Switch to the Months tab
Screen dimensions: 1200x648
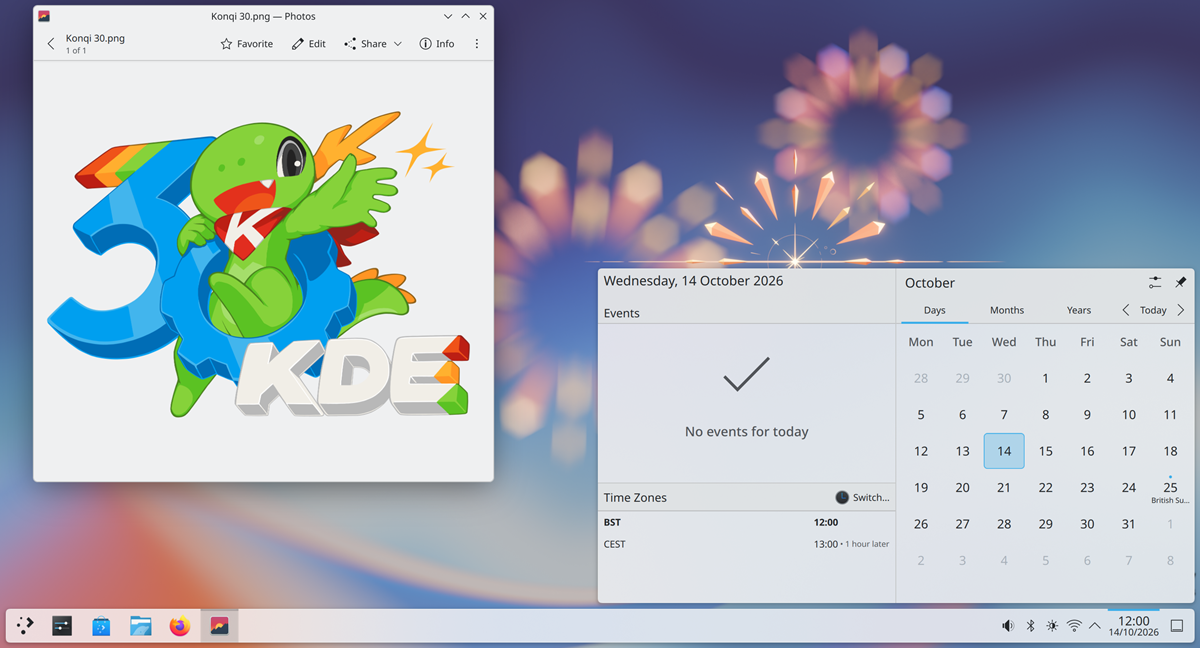pyautogui.click(x=1007, y=310)
